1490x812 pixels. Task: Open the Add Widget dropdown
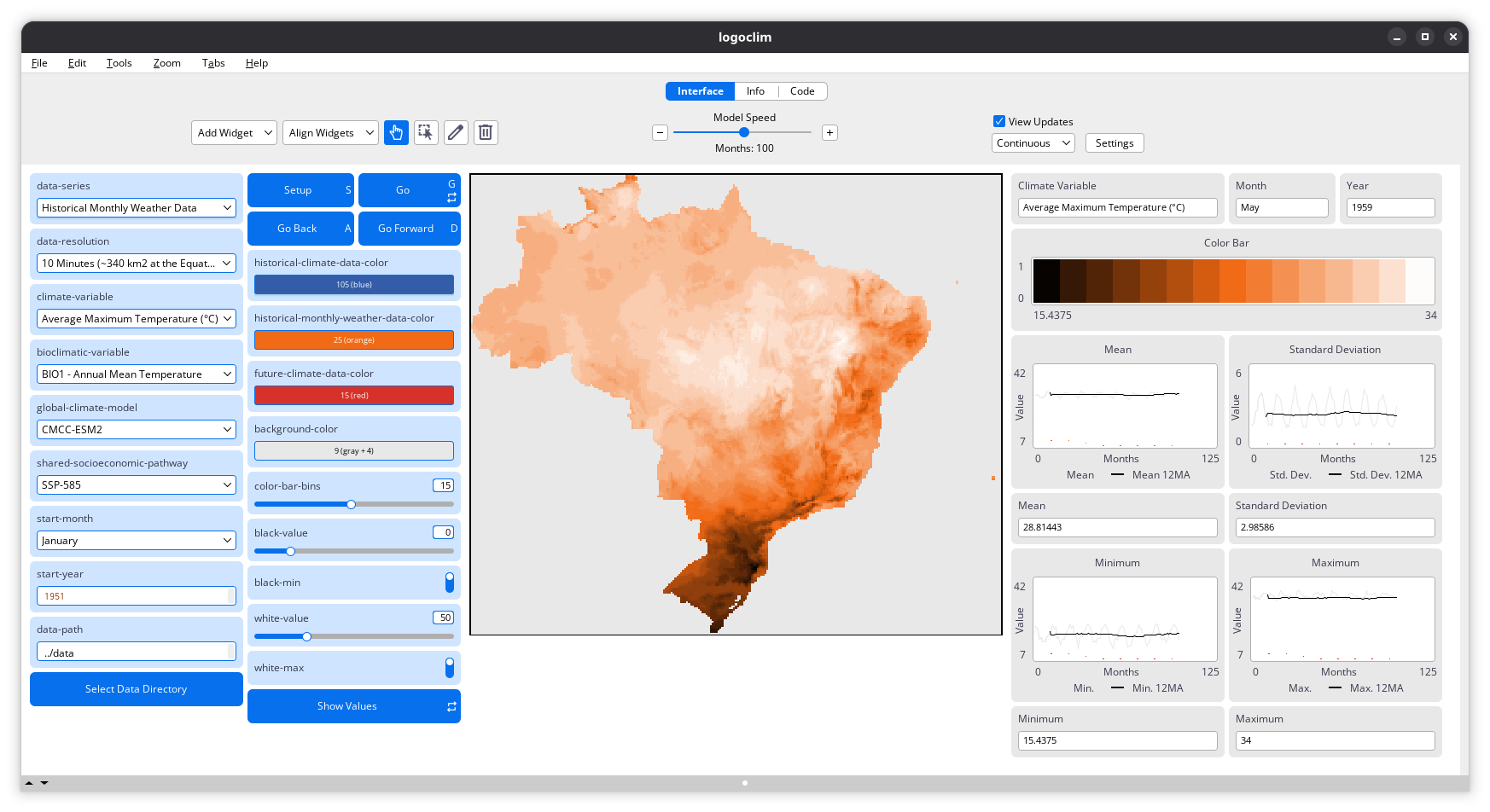[x=234, y=132]
